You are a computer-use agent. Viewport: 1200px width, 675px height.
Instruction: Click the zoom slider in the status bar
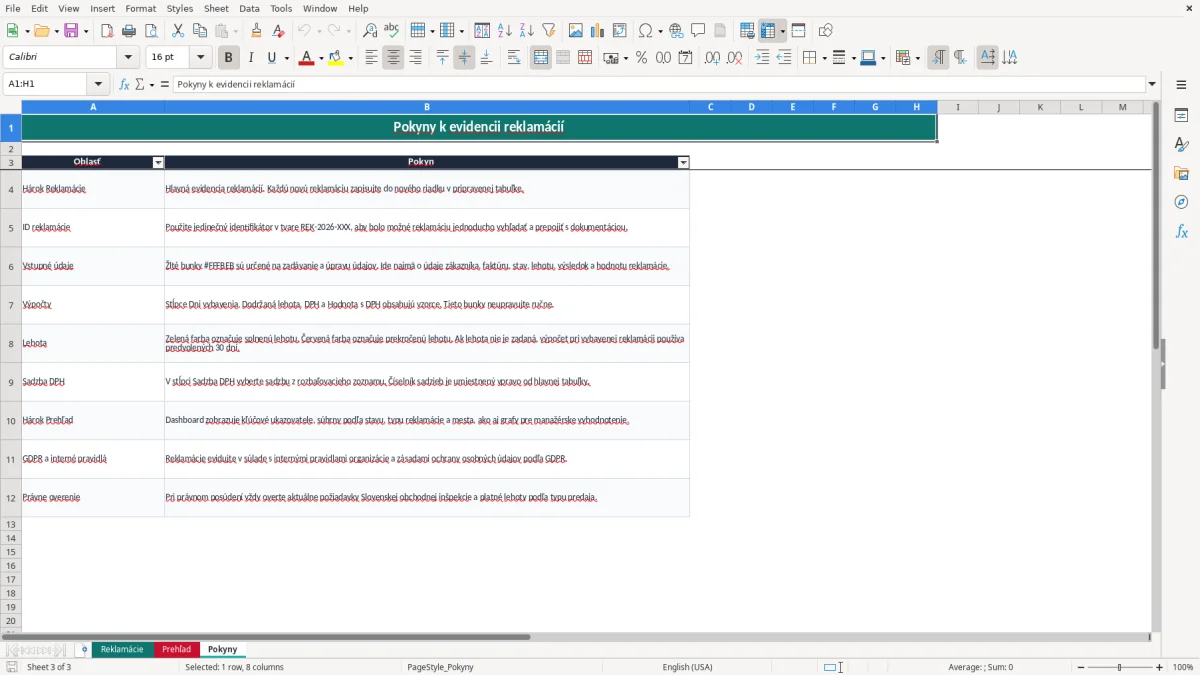1119,667
